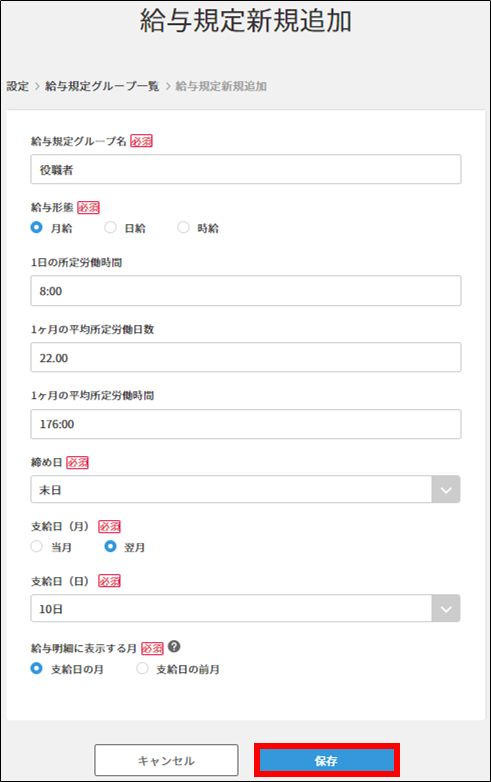491x782 pixels.
Task: Open the 締め日 dropdown arrow
Action: (x=446, y=490)
